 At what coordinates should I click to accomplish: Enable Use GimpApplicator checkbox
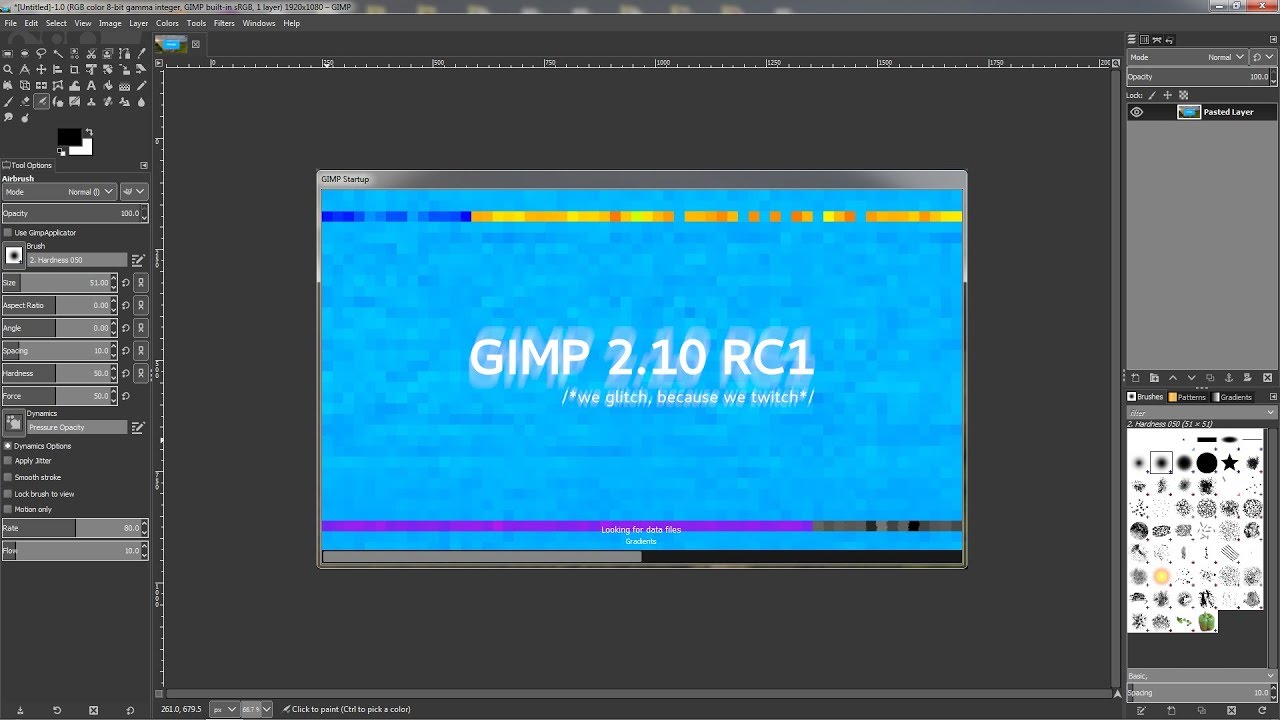(8, 233)
